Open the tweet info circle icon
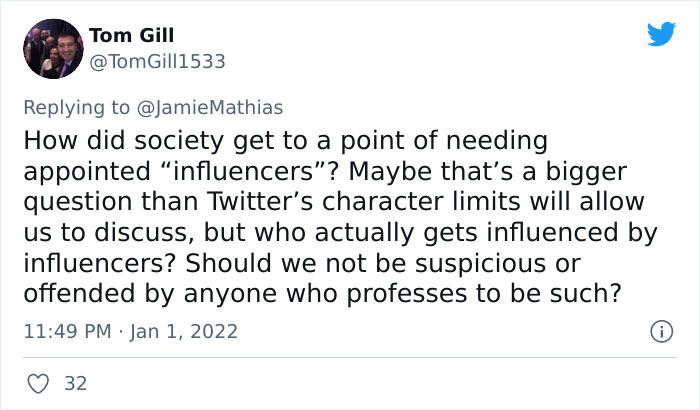This screenshot has height=410, width=700. point(661,331)
